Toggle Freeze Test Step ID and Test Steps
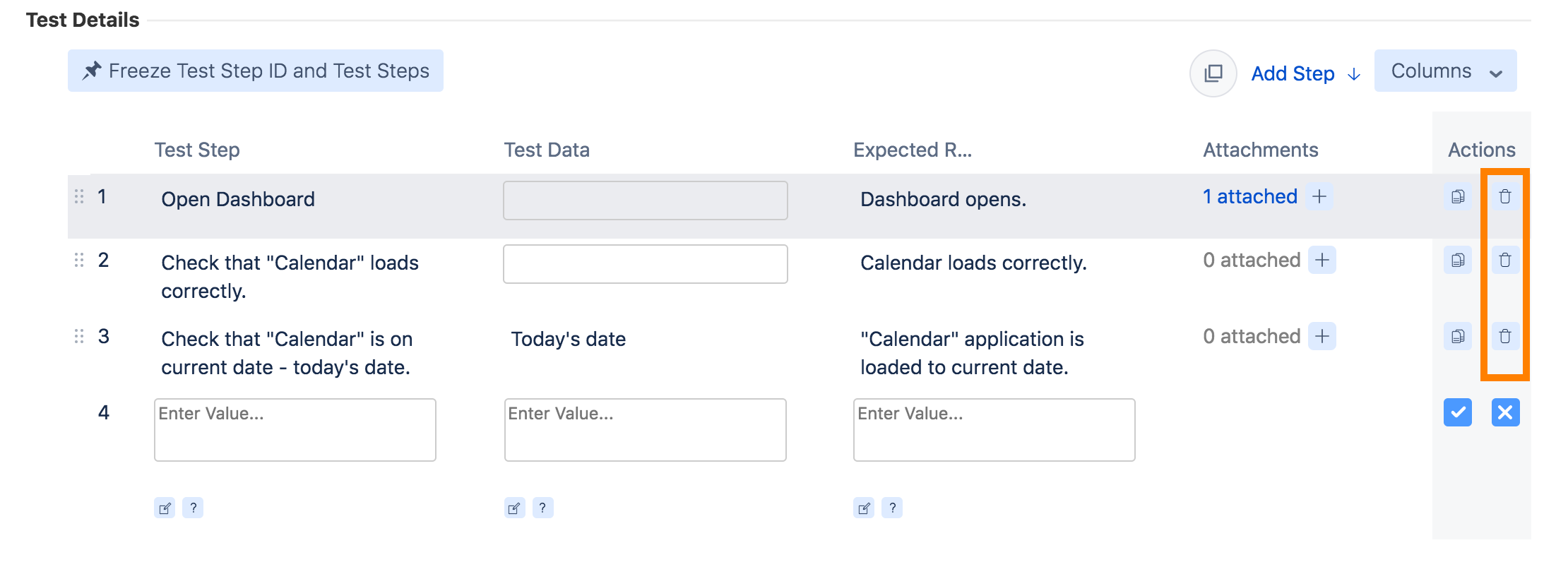 click(x=256, y=71)
